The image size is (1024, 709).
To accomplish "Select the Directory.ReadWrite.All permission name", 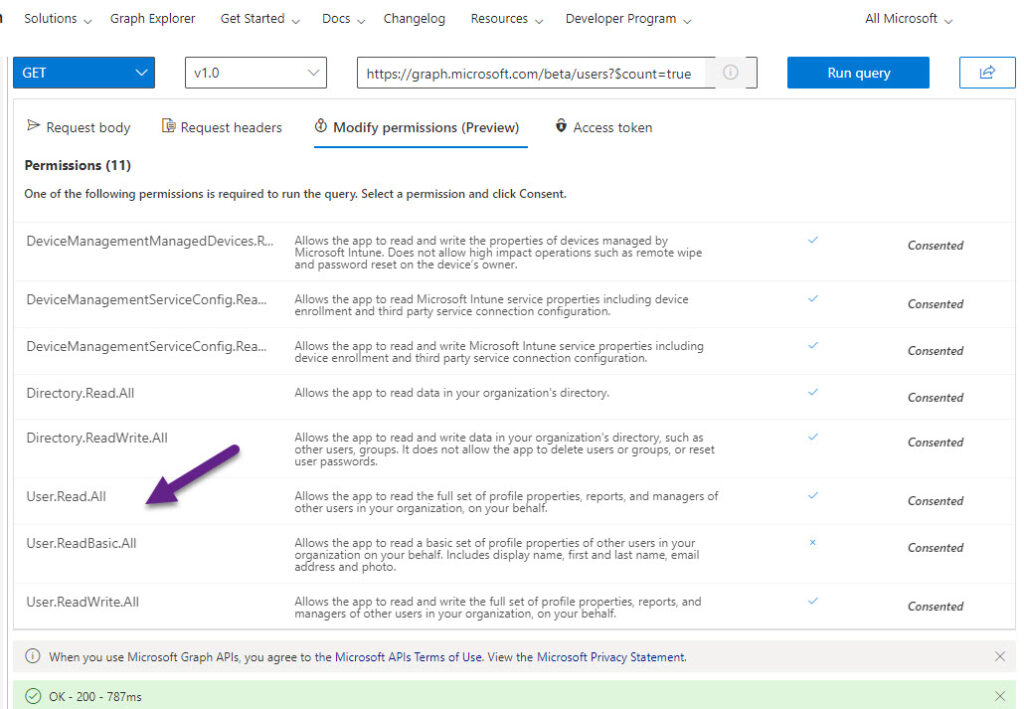I will tap(97, 437).
